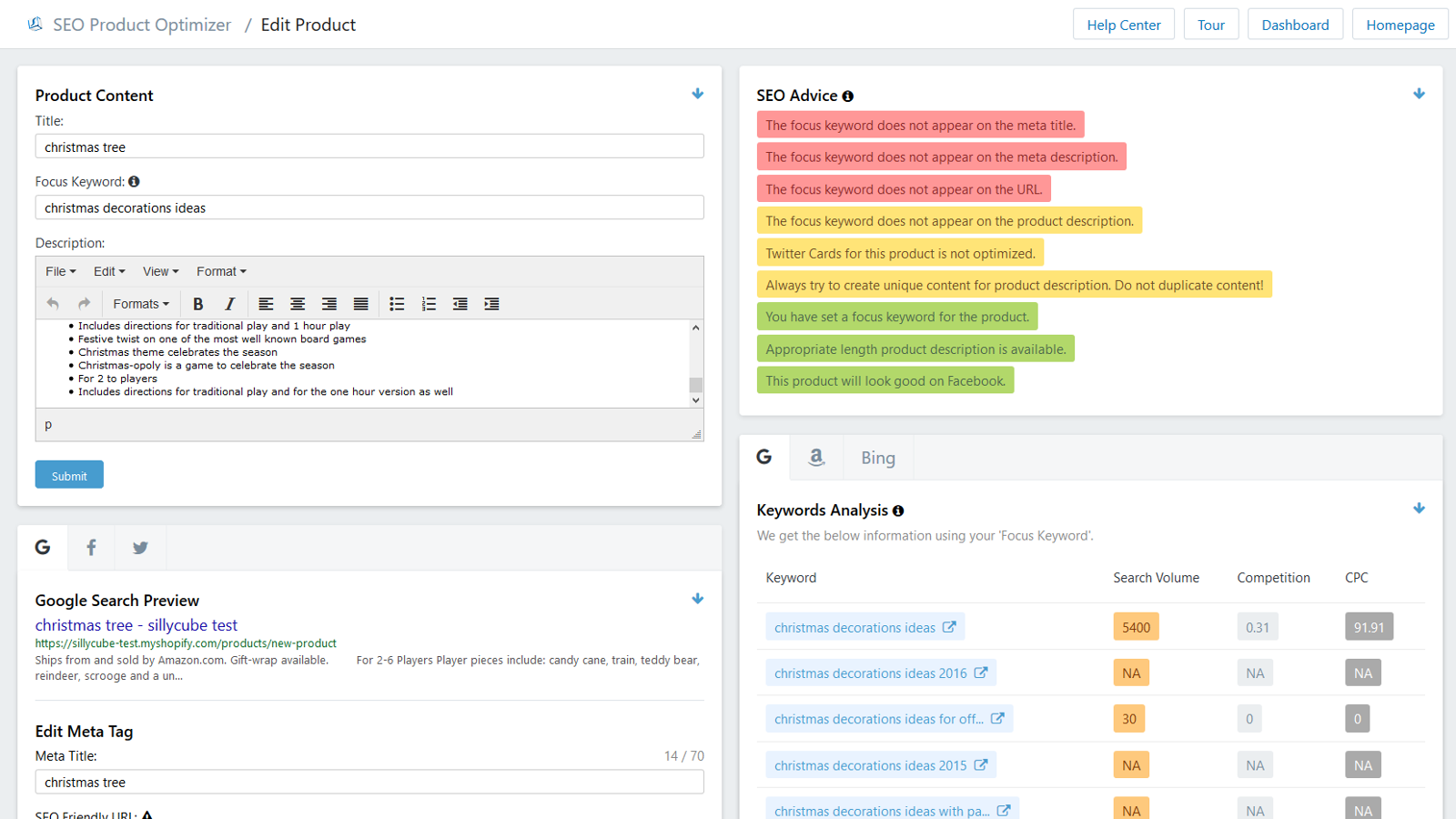The width and height of the screenshot is (1456, 819).
Task: Toggle bold formatting in the editor
Action: (197, 304)
